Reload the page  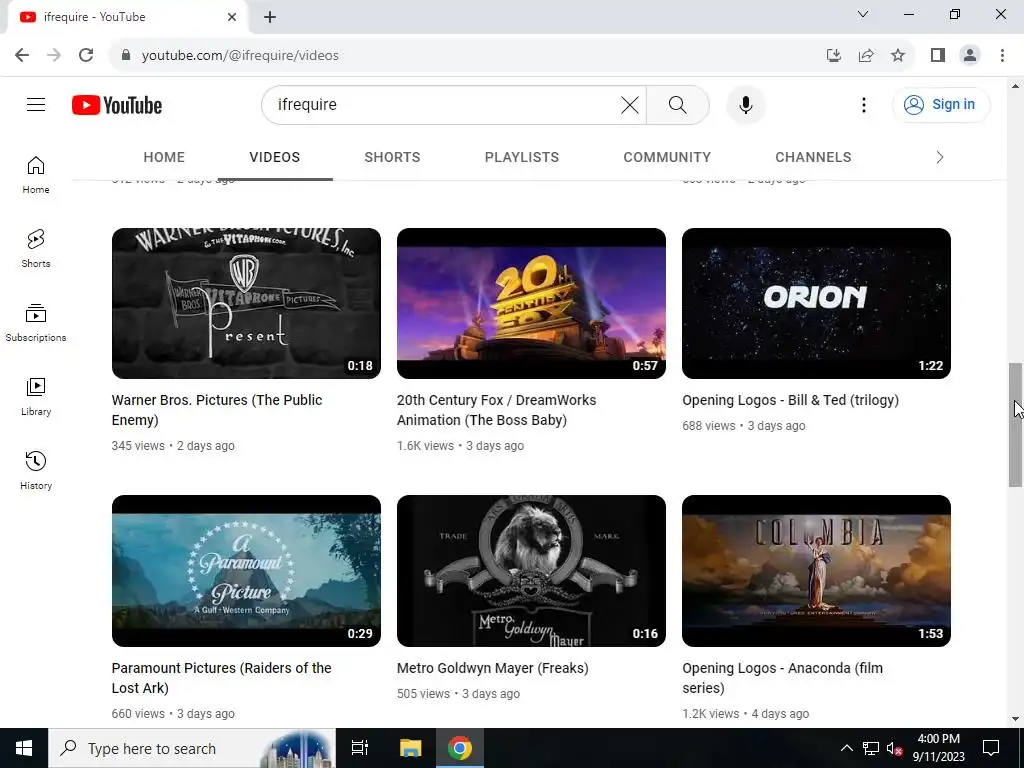click(x=86, y=55)
